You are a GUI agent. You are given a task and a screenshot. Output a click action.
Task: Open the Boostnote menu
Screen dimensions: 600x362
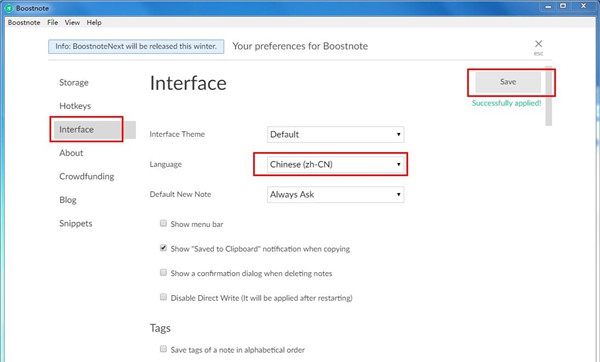click(x=24, y=23)
